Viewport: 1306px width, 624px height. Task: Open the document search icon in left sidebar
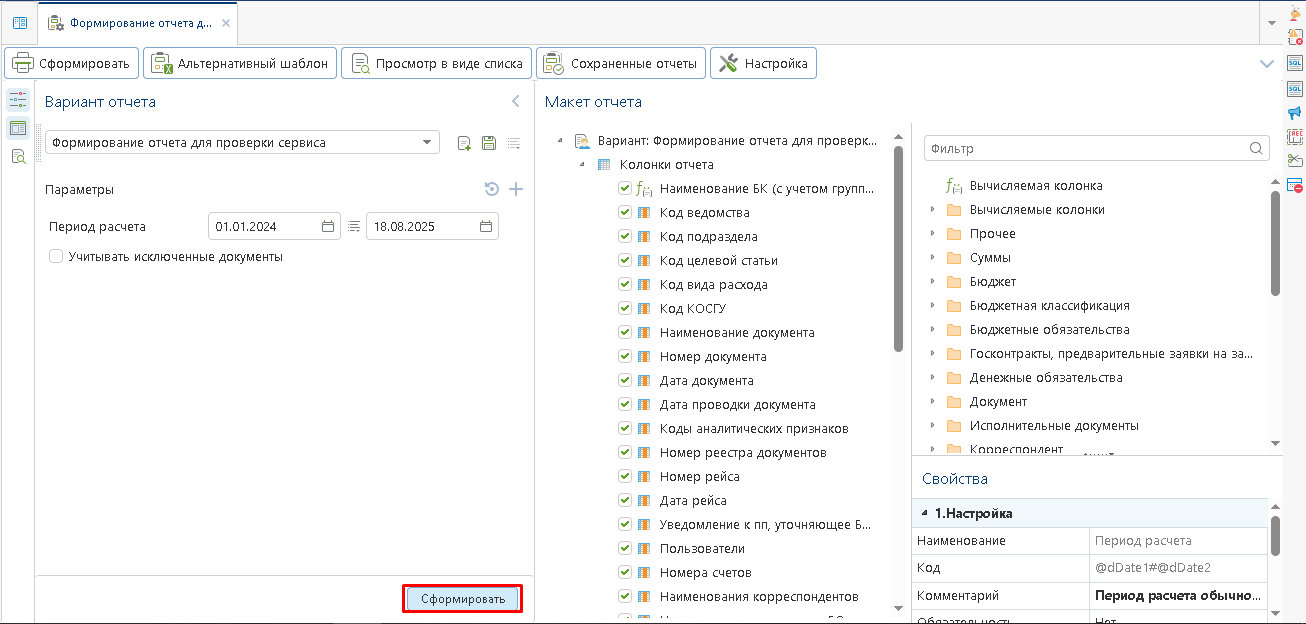tap(18, 156)
